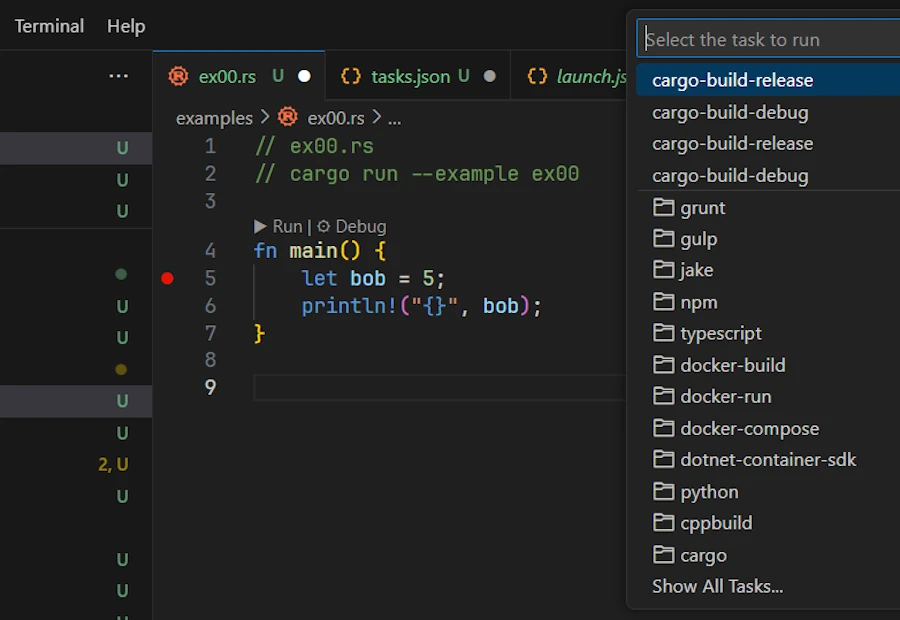Click the play triangle icon before Run
900x620 pixels.
[x=260, y=226]
